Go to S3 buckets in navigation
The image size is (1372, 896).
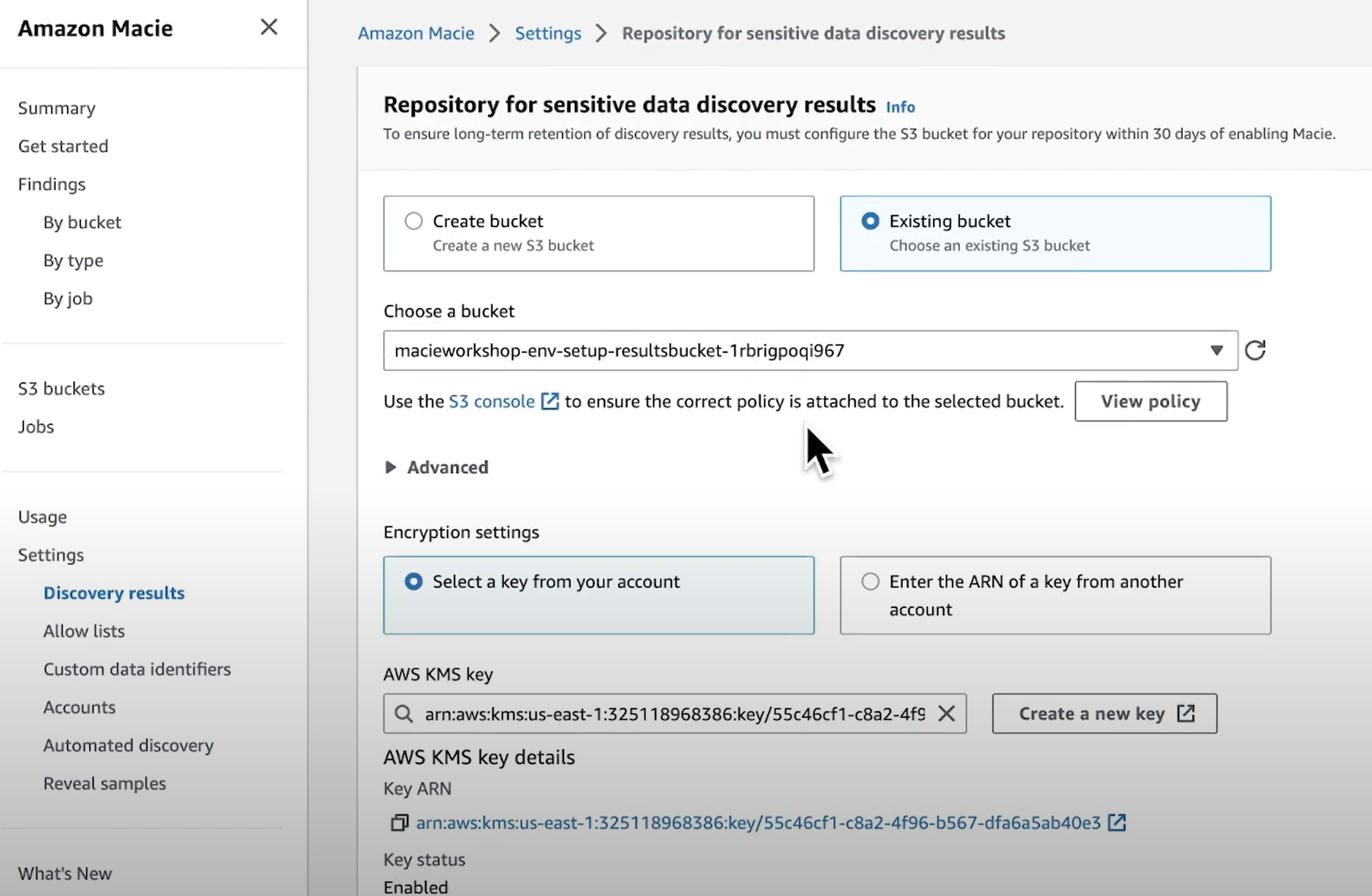pos(61,389)
